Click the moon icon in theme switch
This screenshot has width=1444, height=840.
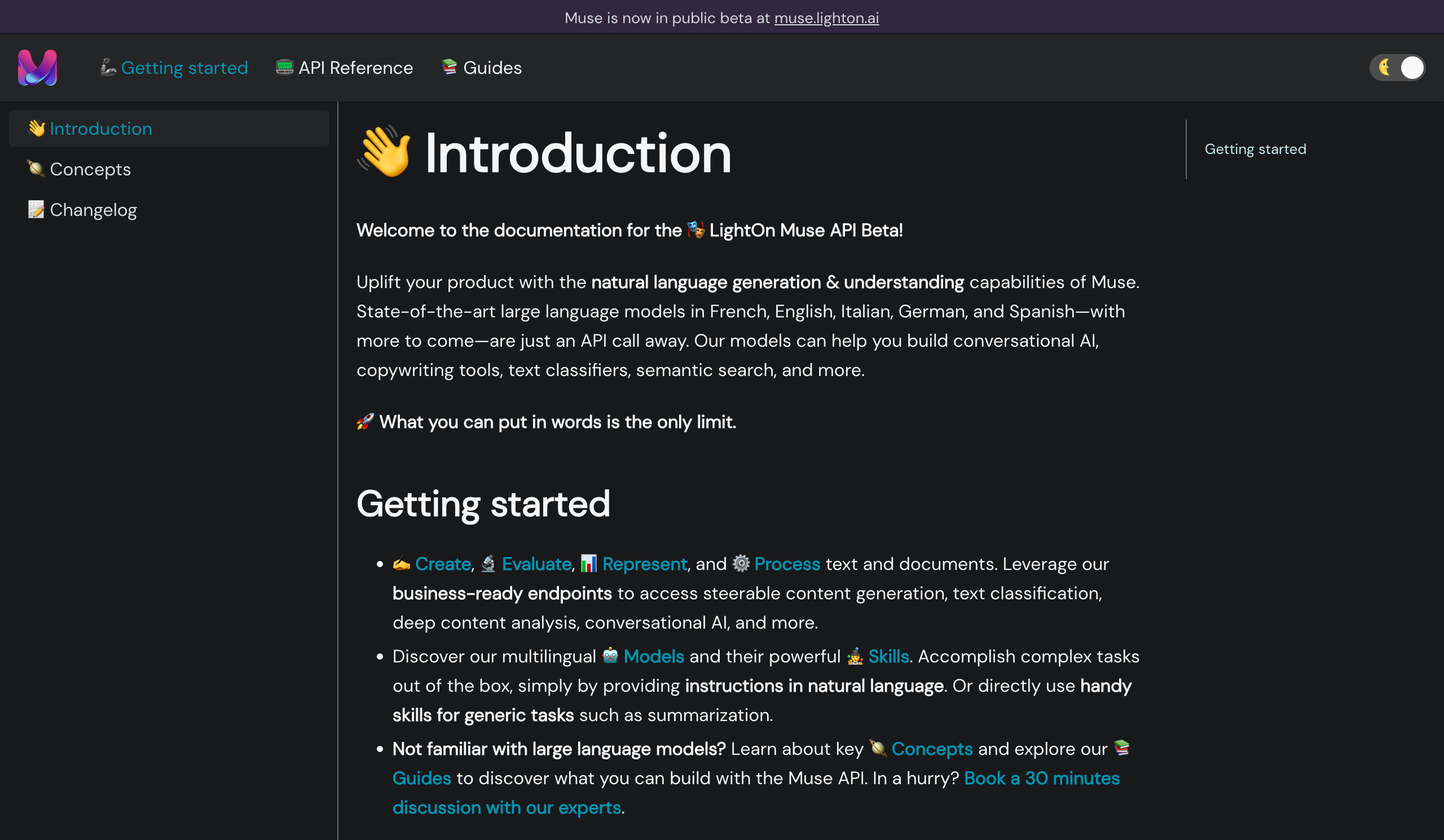point(1384,68)
